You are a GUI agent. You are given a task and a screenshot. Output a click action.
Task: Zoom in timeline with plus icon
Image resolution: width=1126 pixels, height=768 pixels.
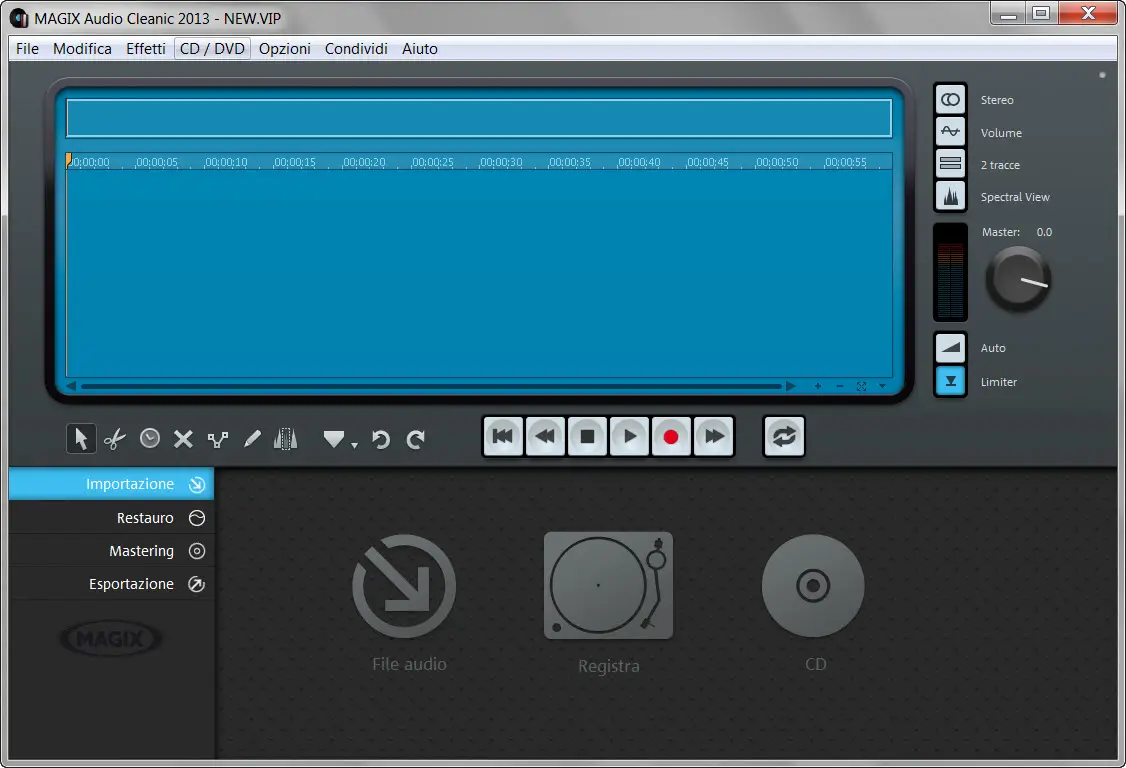[x=818, y=387]
